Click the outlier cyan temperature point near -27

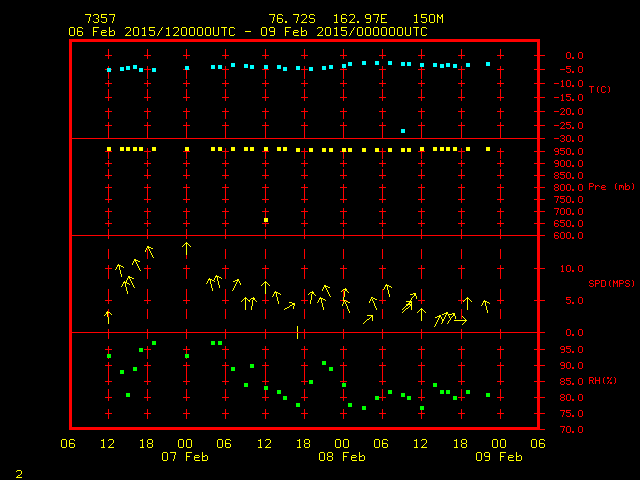pos(403,131)
